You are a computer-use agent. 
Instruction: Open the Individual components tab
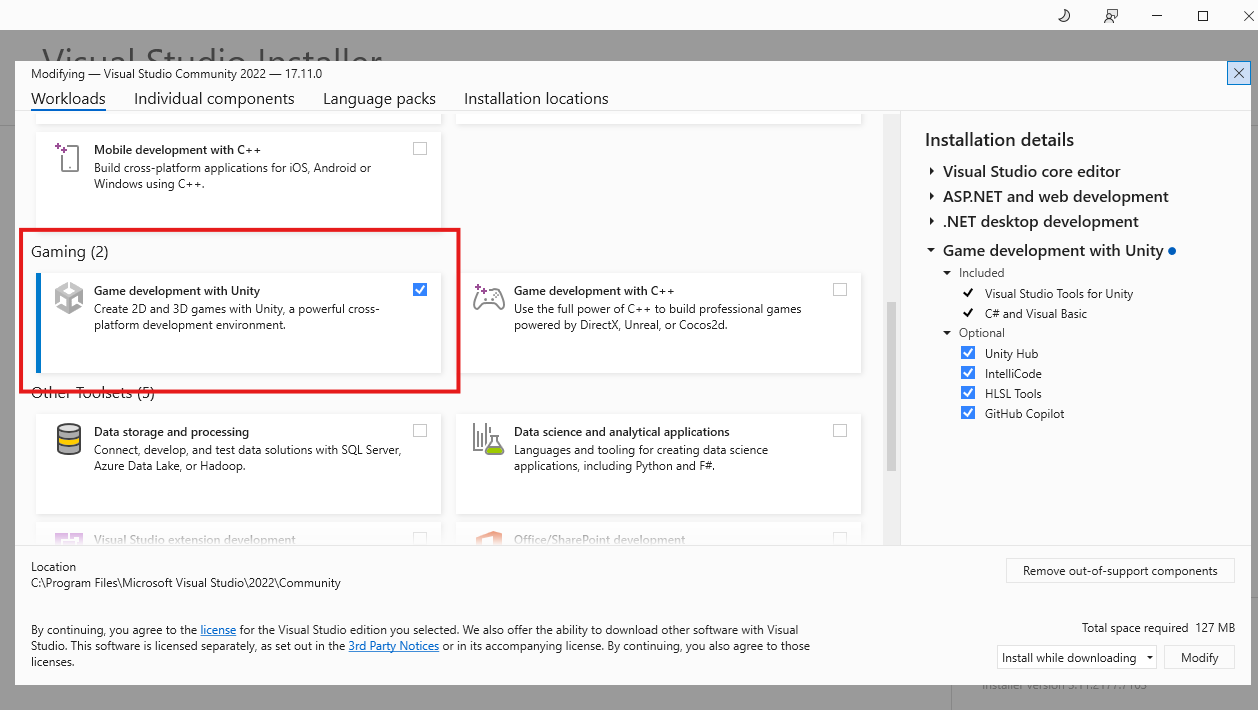coord(214,98)
